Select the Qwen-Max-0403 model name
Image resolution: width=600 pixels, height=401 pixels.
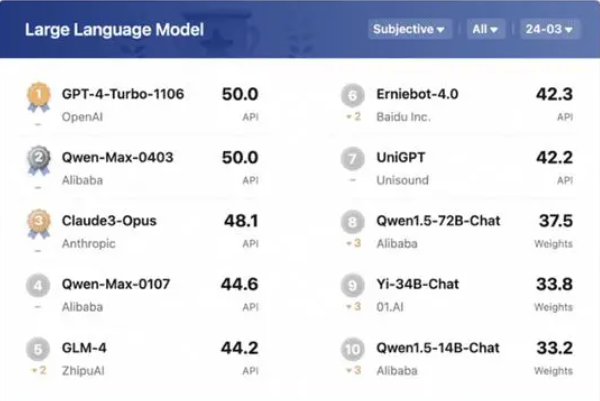117,157
